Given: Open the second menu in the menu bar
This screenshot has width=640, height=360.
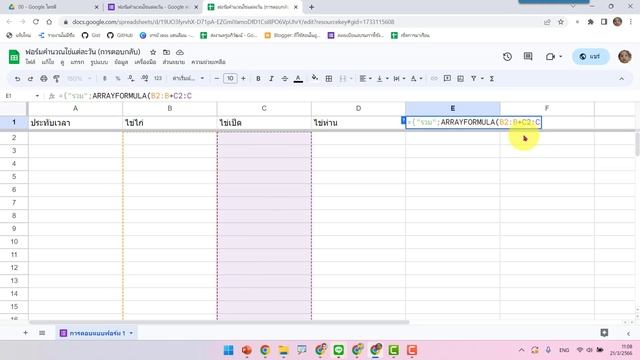Looking at the screenshot, I should 48,62.
